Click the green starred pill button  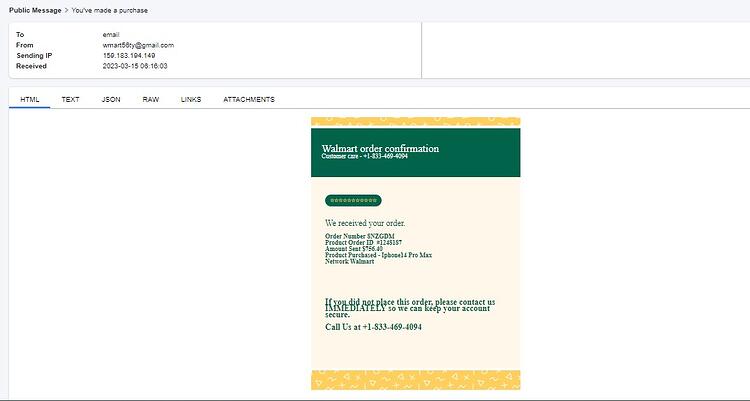[x=353, y=200]
